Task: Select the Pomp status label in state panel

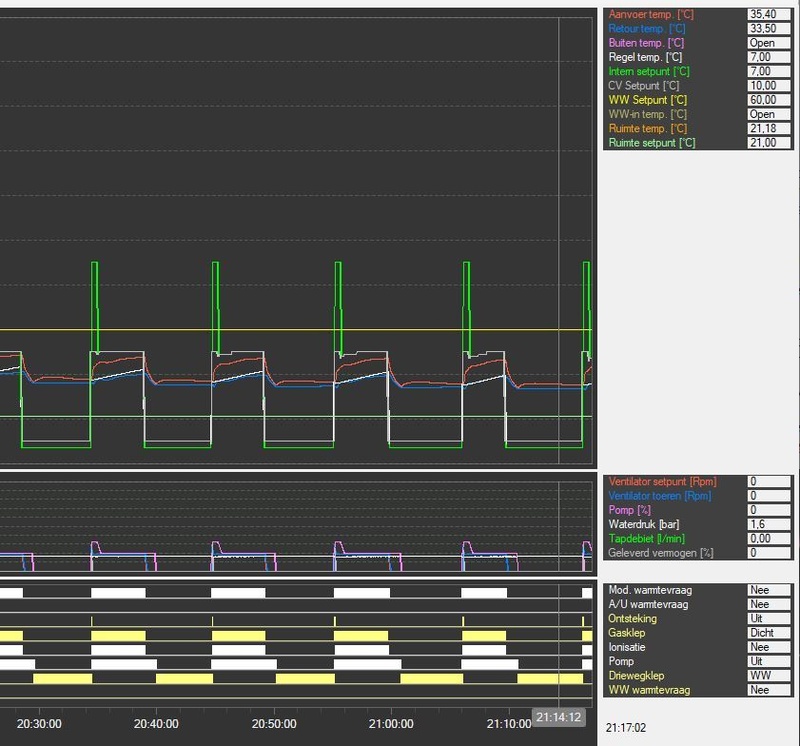Action: [621, 662]
